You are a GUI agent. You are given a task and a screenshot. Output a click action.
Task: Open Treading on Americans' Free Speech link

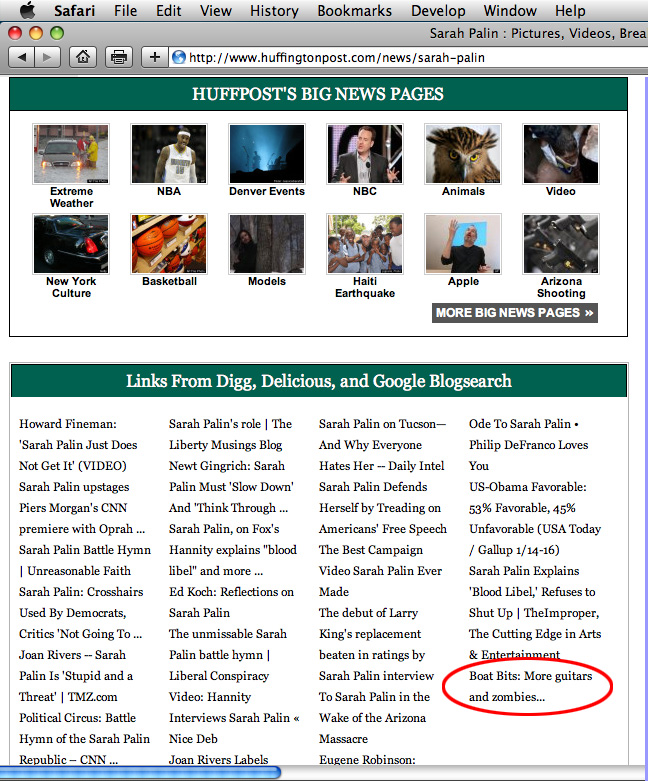click(383, 508)
